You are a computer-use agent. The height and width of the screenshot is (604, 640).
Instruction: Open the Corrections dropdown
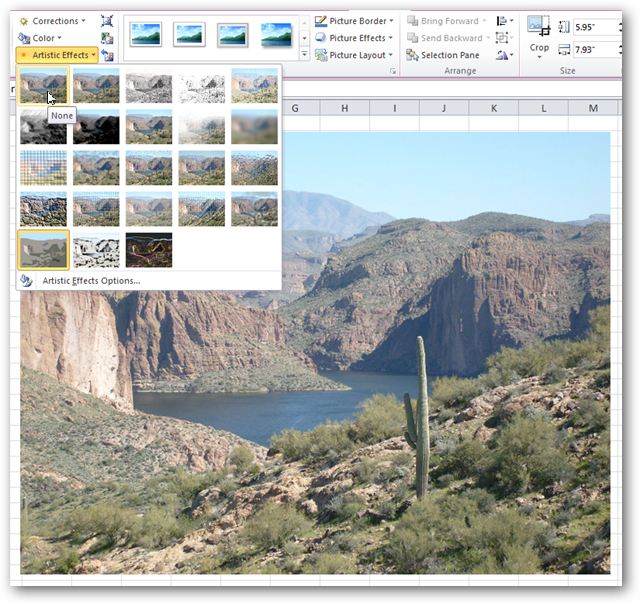[x=52, y=21]
